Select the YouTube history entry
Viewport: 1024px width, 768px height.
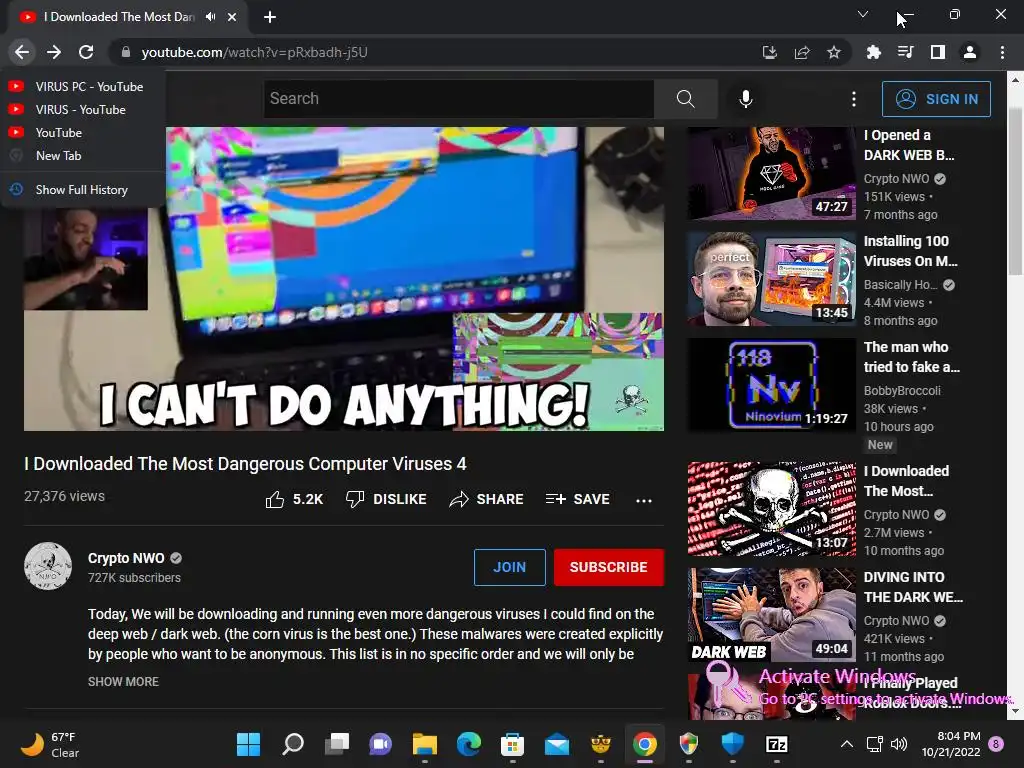82,133
